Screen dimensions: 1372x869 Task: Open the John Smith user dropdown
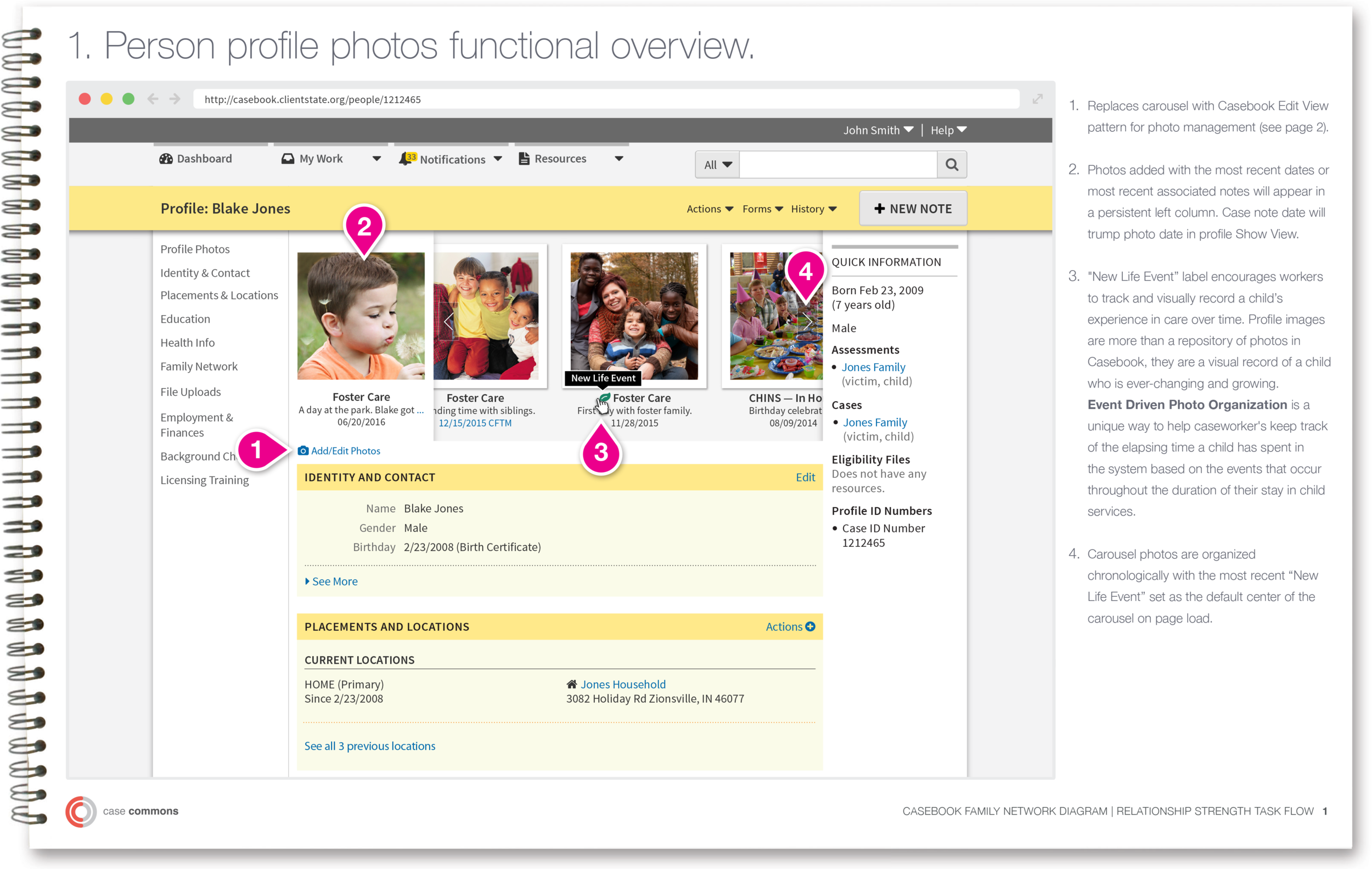coord(878,130)
